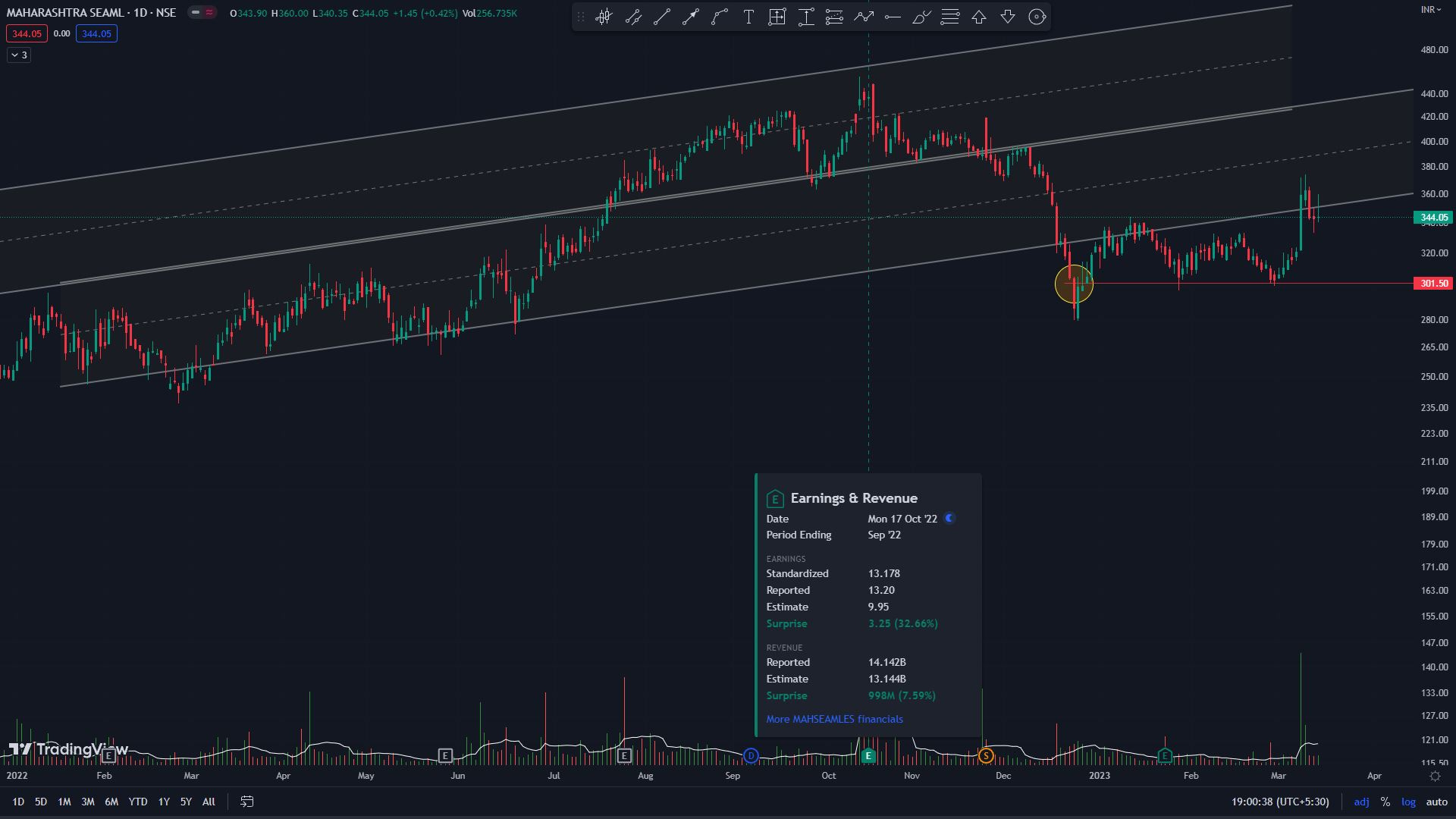Click the earnings Surprise 3.25 (32.66%) value
The width and height of the screenshot is (1456, 819).
point(903,623)
